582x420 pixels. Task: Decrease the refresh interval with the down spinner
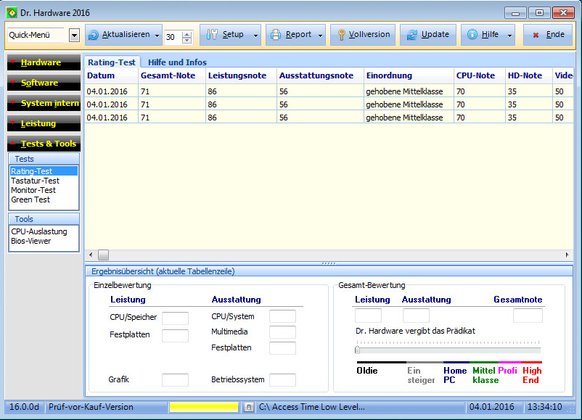pos(187,40)
